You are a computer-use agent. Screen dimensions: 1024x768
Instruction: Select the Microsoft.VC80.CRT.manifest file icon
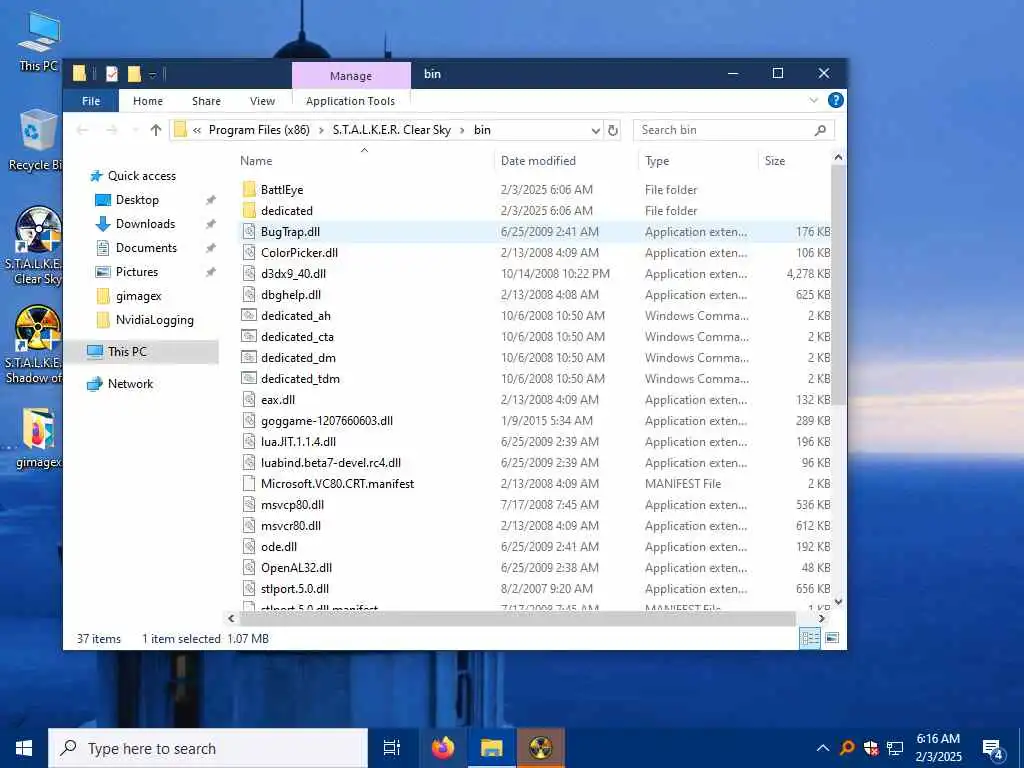pos(249,483)
